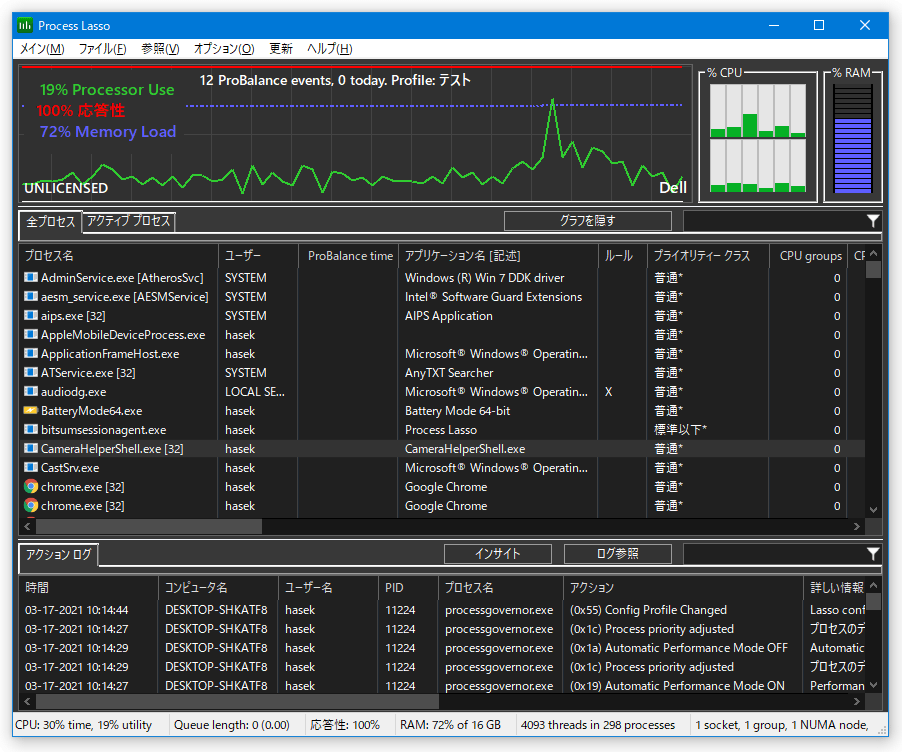Click 4093 threads in 298 processes status
The height and width of the screenshot is (752, 902).
click(598, 725)
